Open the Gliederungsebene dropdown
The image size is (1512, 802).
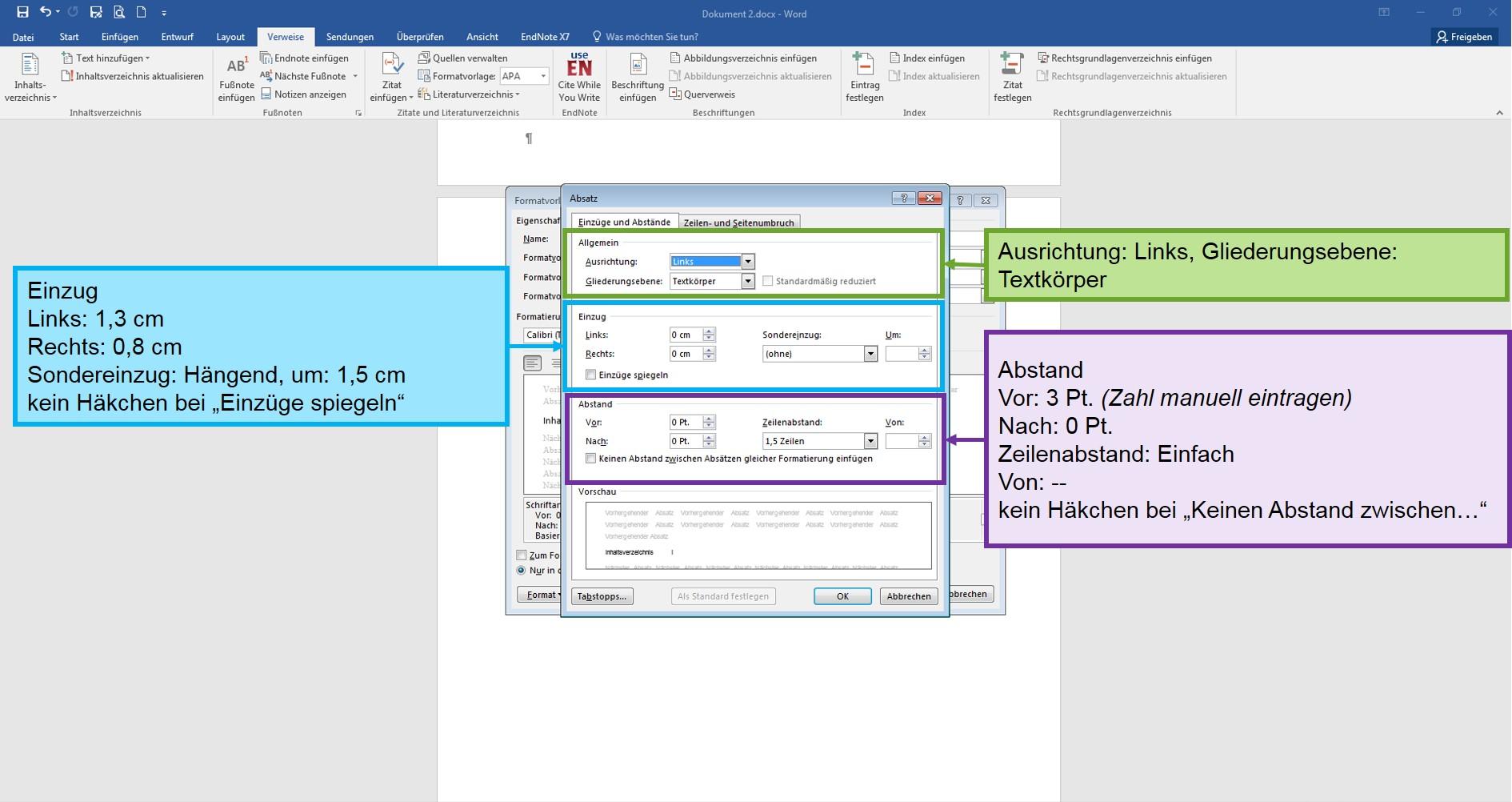(747, 281)
